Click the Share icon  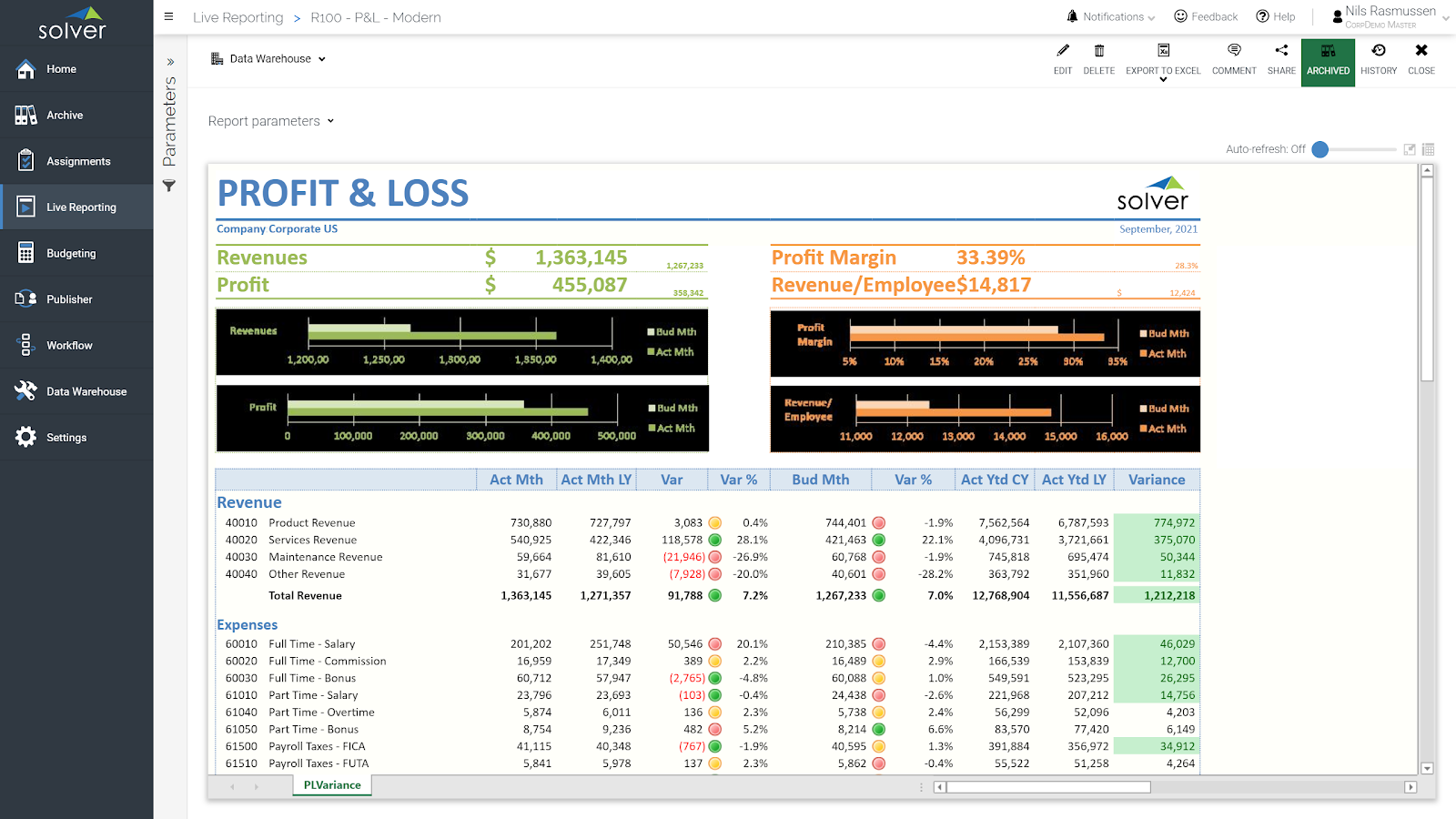(x=1280, y=51)
